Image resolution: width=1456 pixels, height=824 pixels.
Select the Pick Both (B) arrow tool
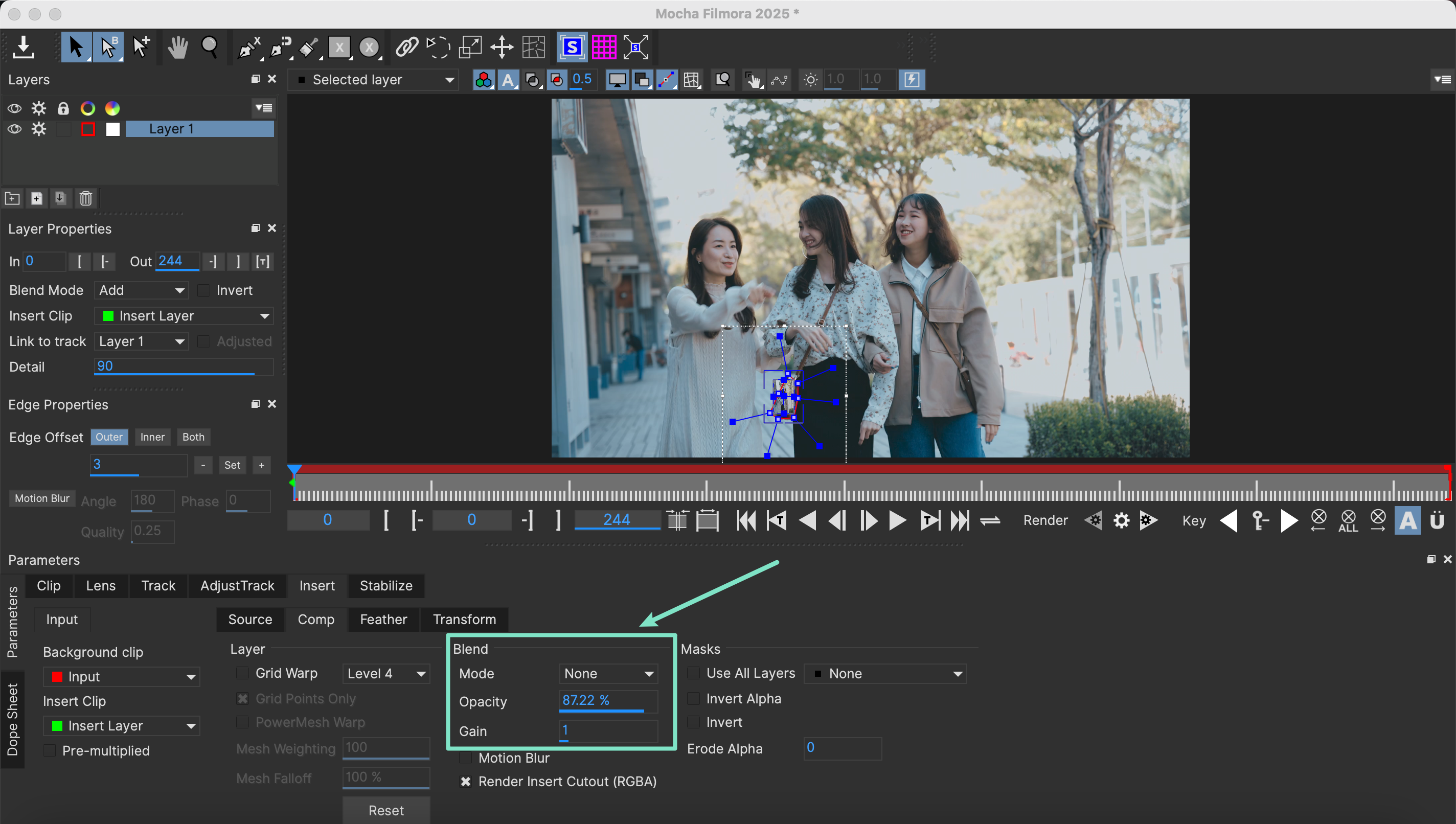coord(108,47)
